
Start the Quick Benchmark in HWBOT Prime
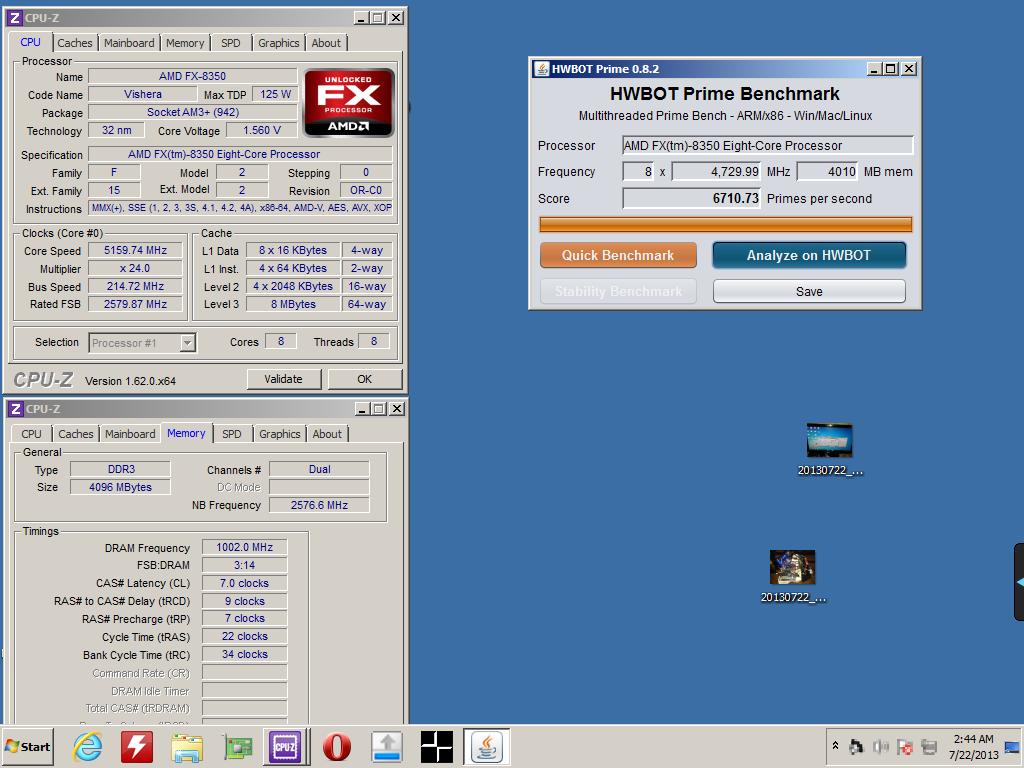(618, 255)
